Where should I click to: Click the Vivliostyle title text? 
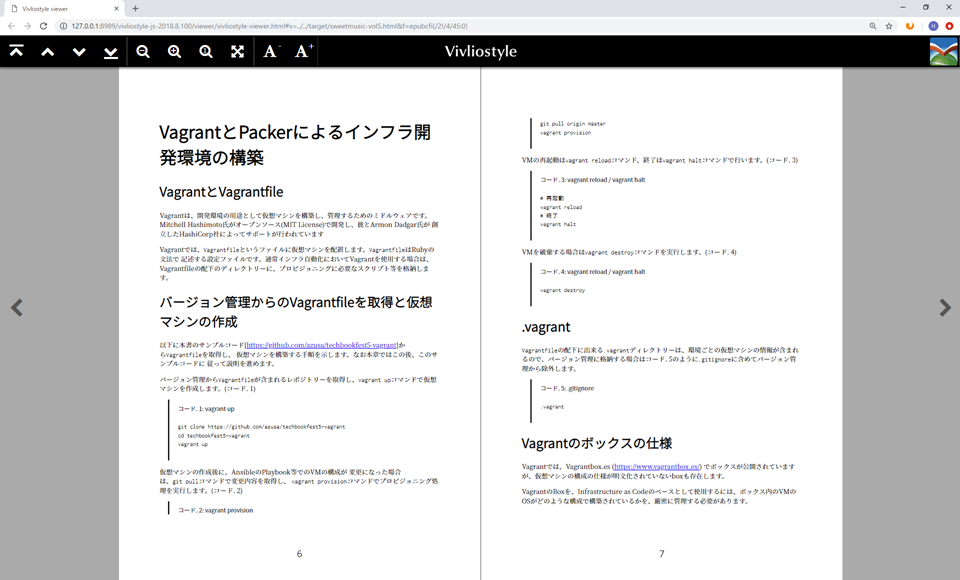pyautogui.click(x=481, y=51)
